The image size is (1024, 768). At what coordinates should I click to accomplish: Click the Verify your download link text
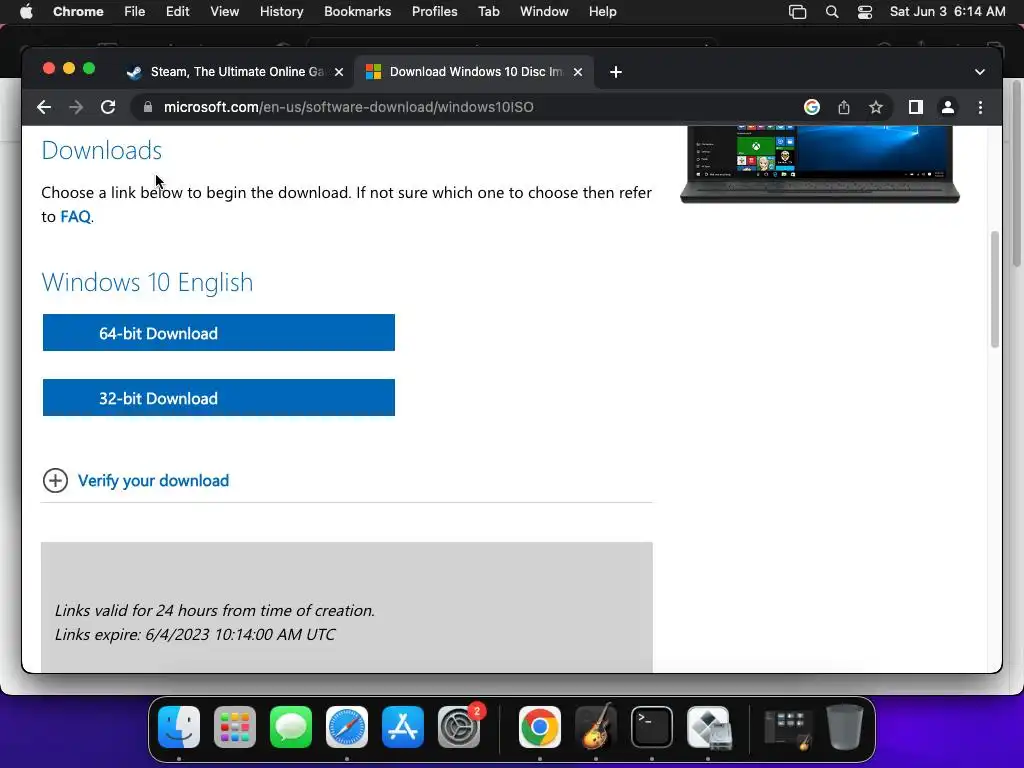(153, 481)
